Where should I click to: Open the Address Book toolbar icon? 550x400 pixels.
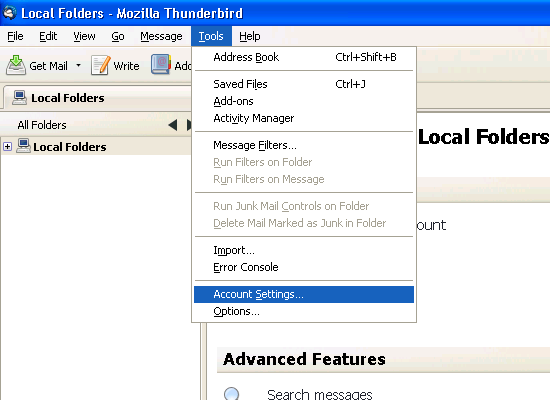pyautogui.click(x=161, y=64)
